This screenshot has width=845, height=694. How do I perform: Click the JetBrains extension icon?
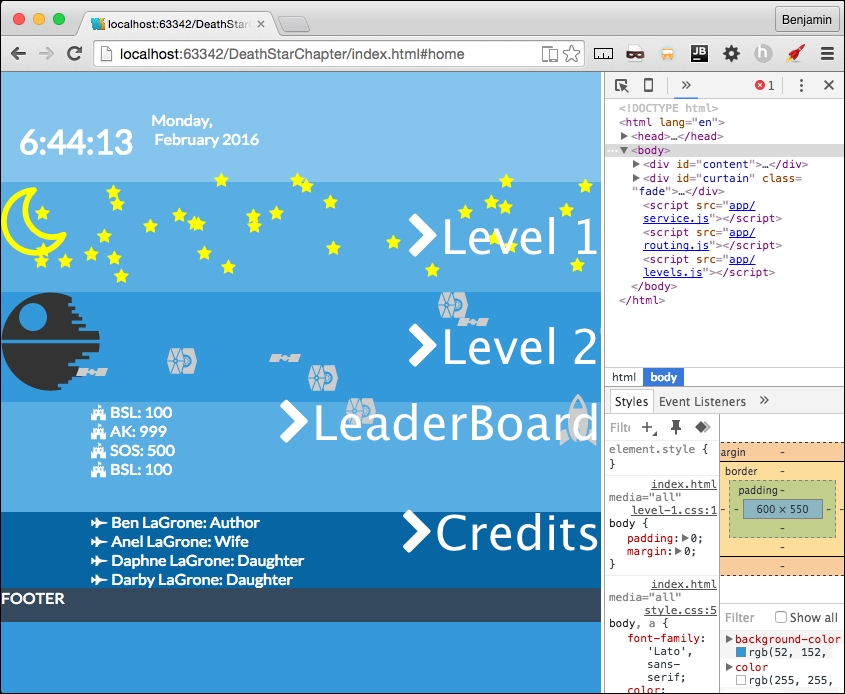[x=699, y=54]
